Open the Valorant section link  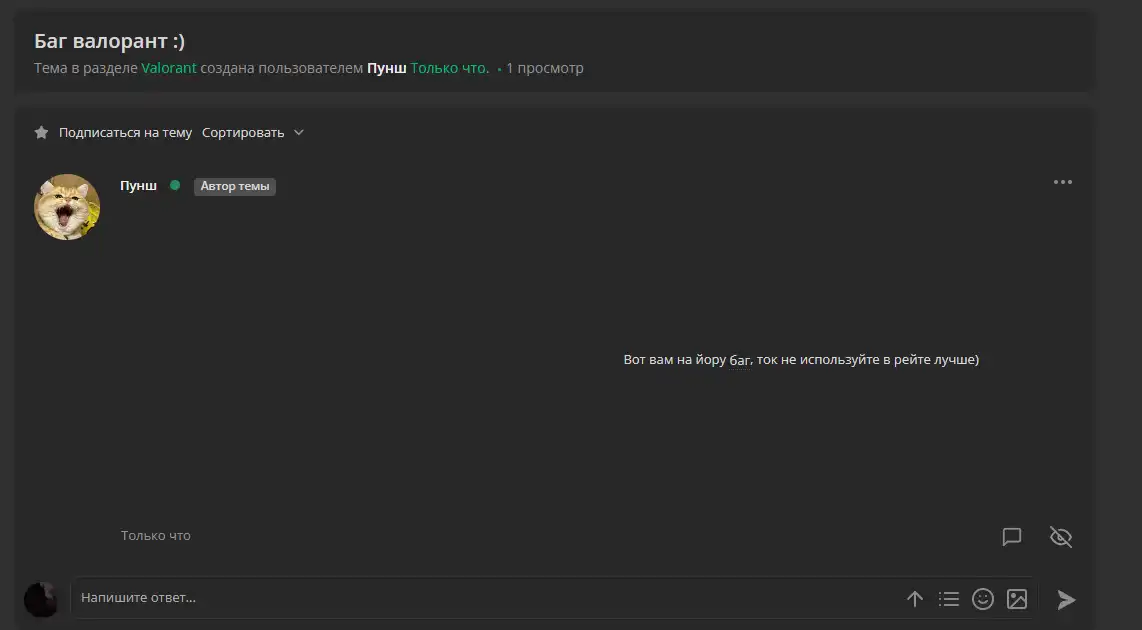tap(169, 68)
